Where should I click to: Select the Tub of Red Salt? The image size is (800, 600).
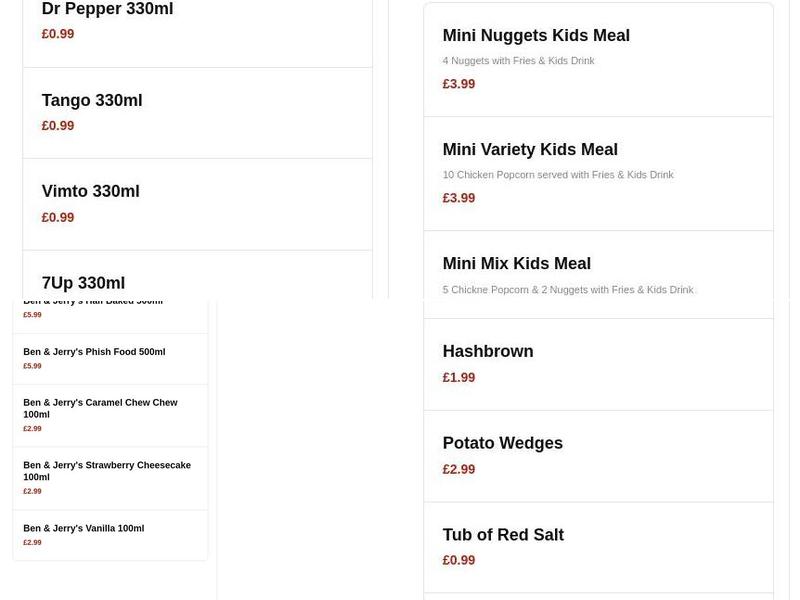tap(506, 535)
